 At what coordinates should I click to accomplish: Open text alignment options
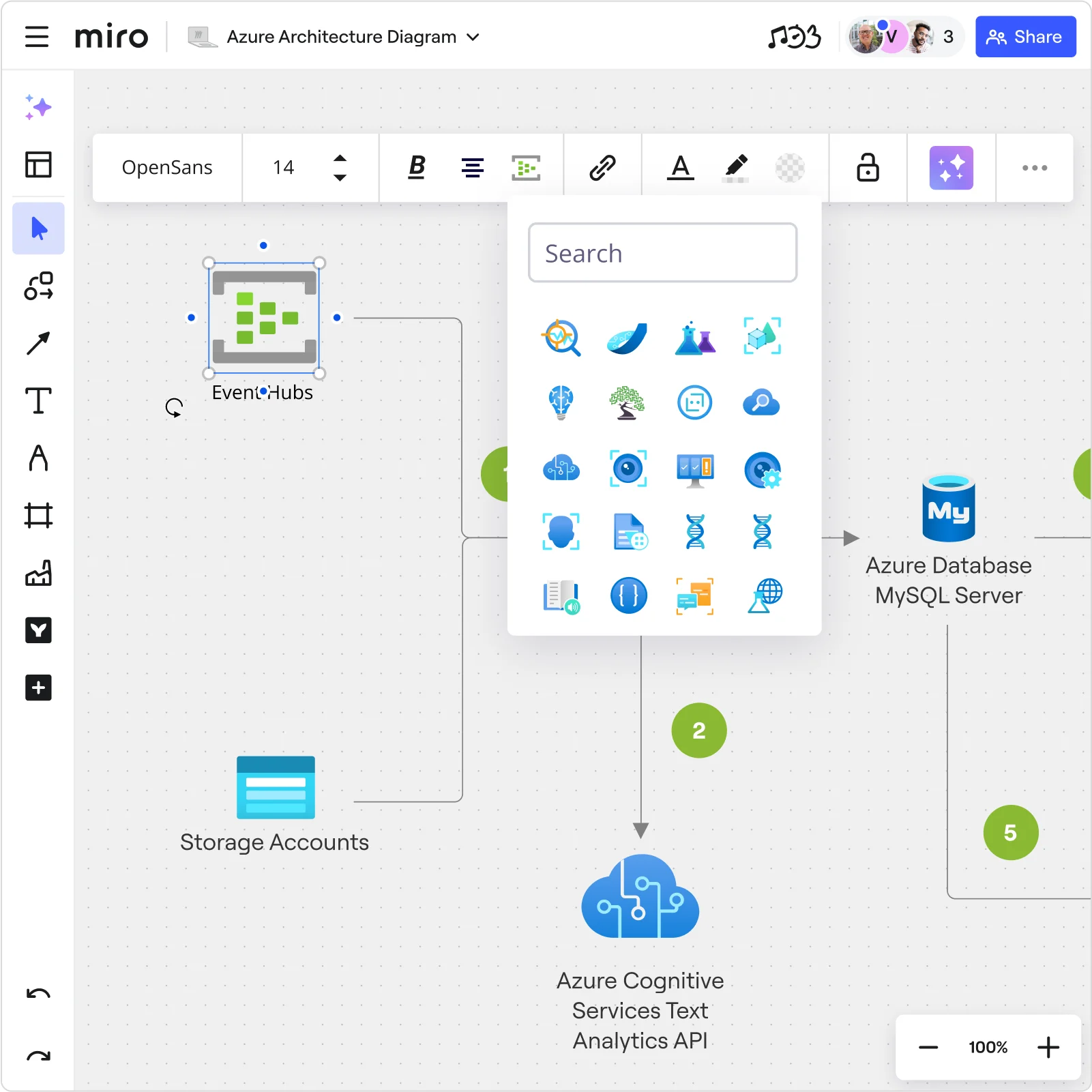click(472, 168)
